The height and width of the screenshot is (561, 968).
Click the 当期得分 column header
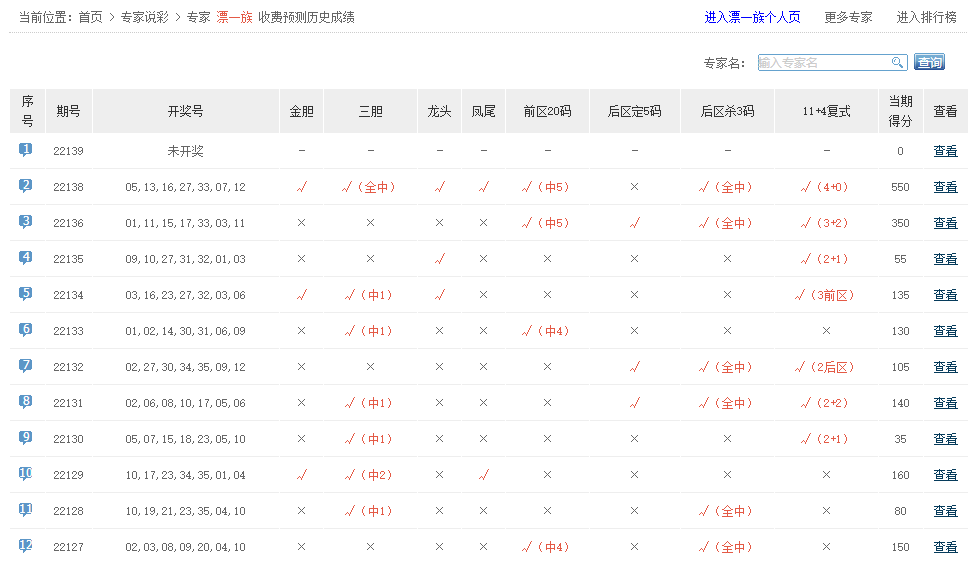coord(900,111)
